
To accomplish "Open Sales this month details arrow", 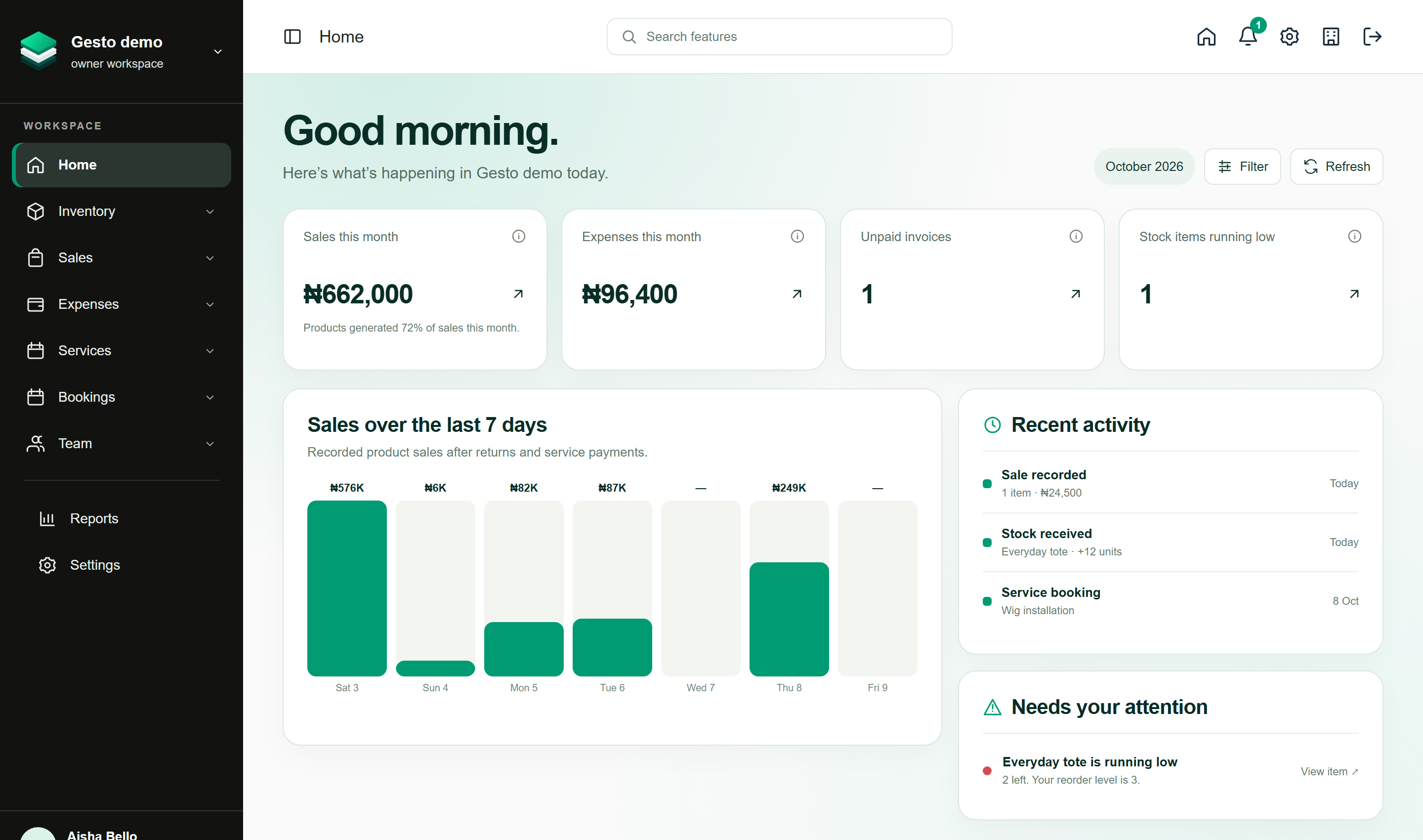I will click(518, 294).
